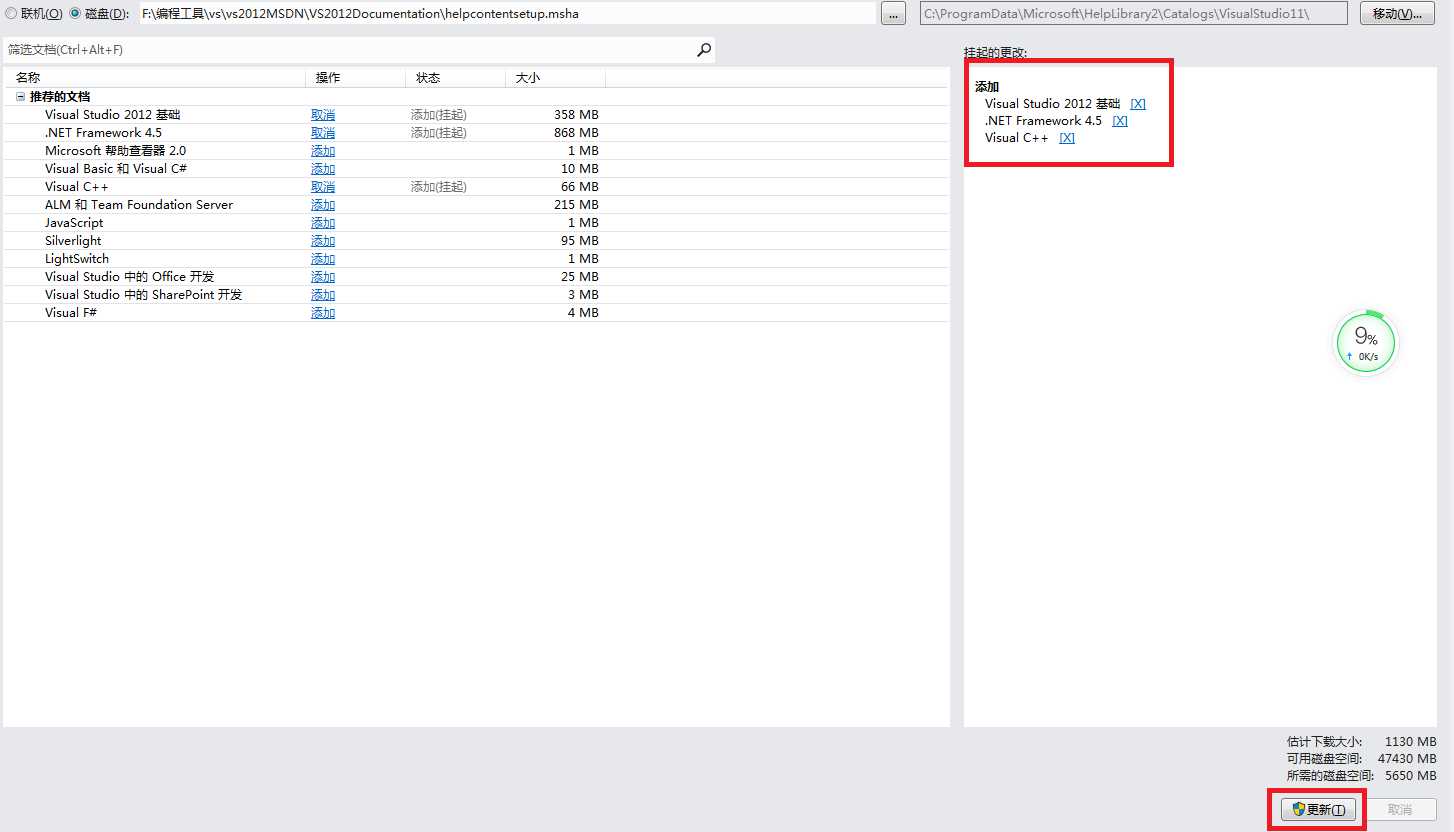1454x832 pixels.
Task: Select the LightSwitch row name
Action: click(77, 259)
